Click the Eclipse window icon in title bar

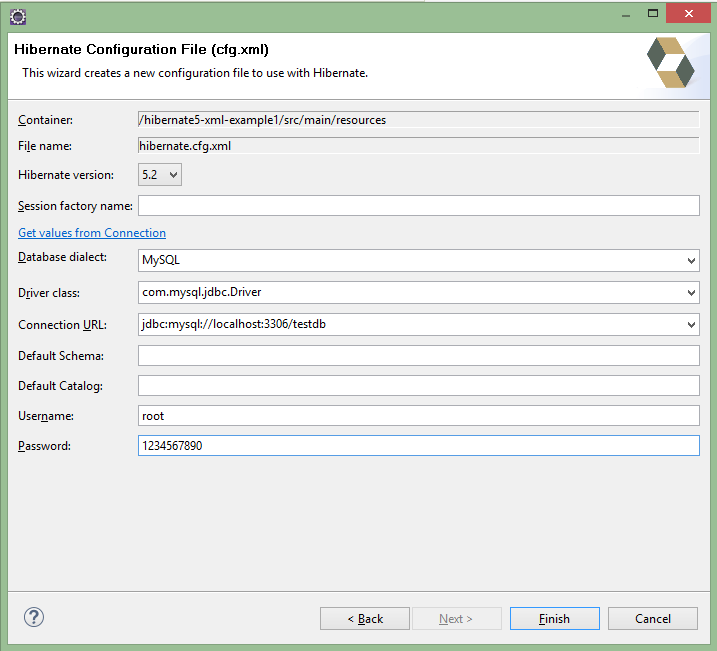click(18, 17)
